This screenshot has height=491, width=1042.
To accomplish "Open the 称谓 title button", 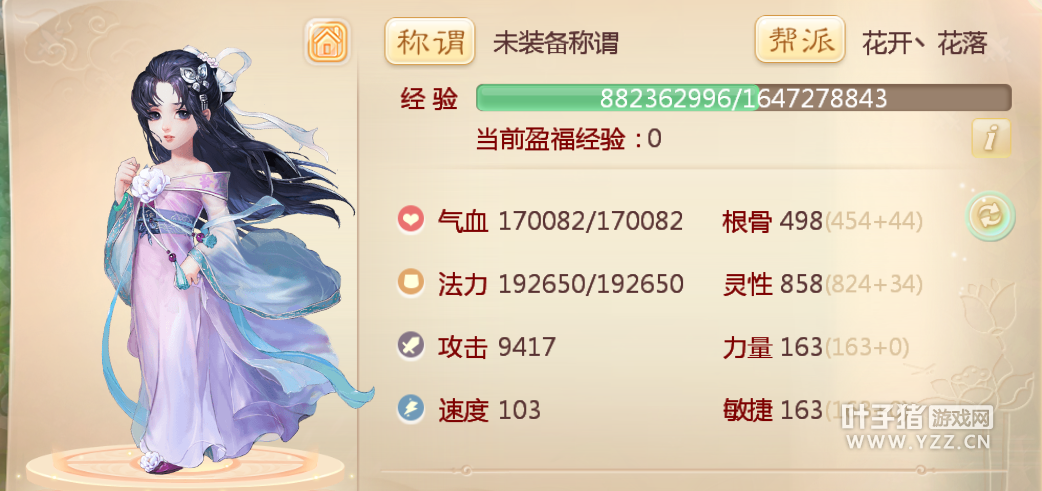I will coord(430,41).
